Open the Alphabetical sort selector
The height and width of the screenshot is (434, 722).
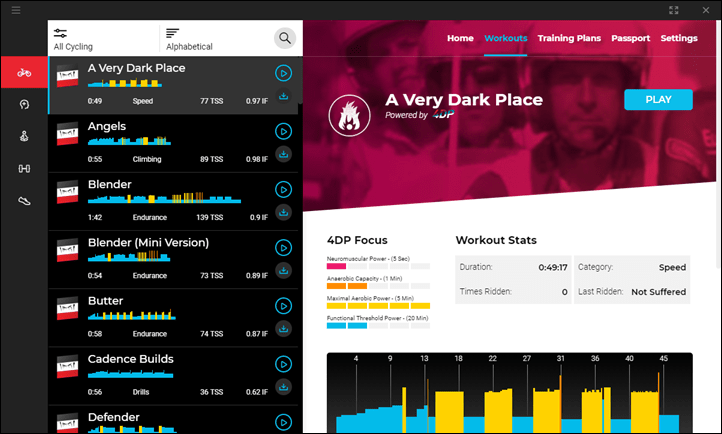click(x=189, y=39)
